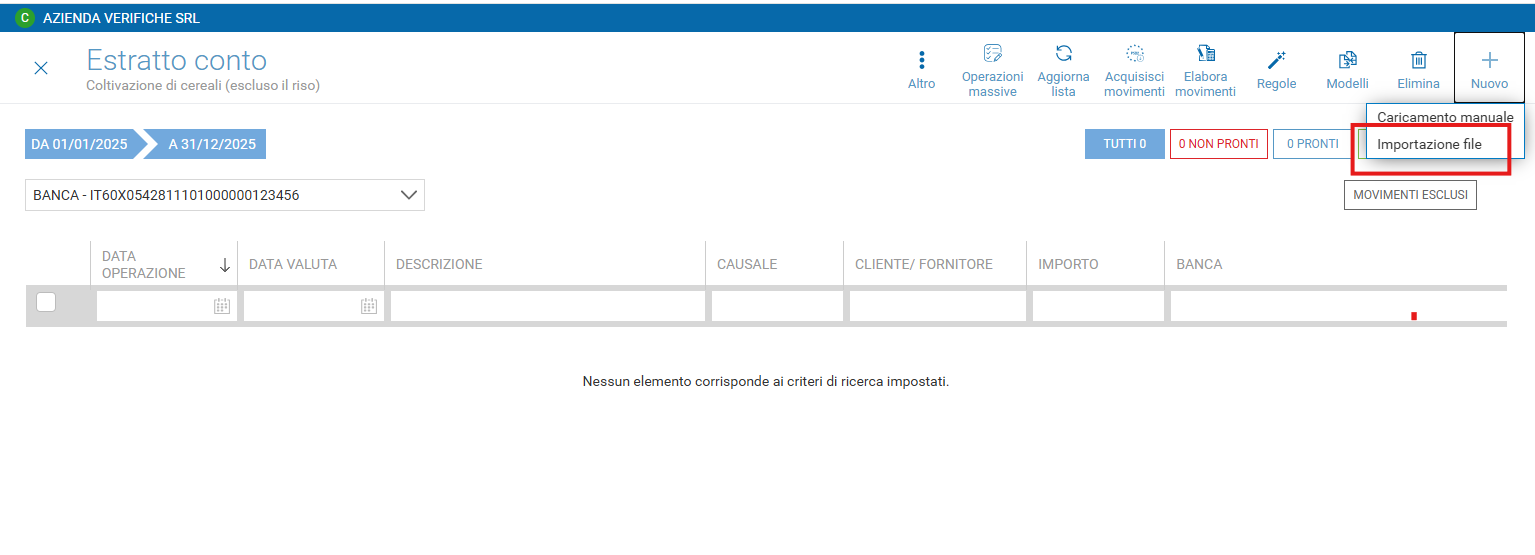Click the Estratto conto page title

(x=177, y=61)
